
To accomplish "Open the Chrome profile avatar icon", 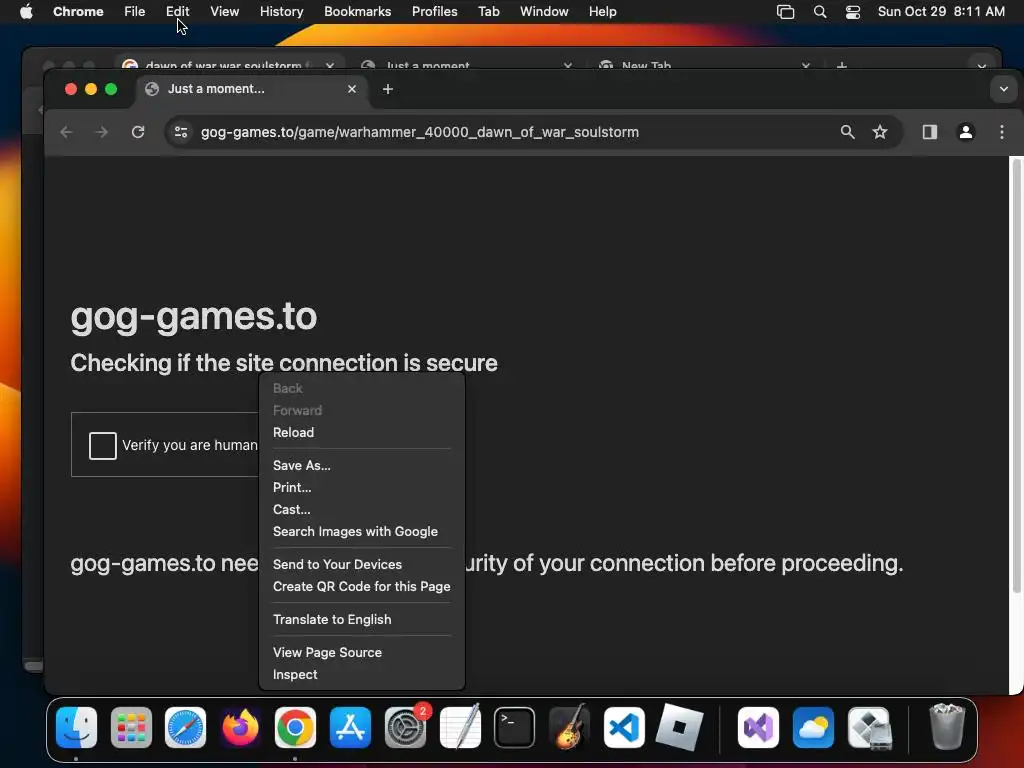I will (x=966, y=132).
